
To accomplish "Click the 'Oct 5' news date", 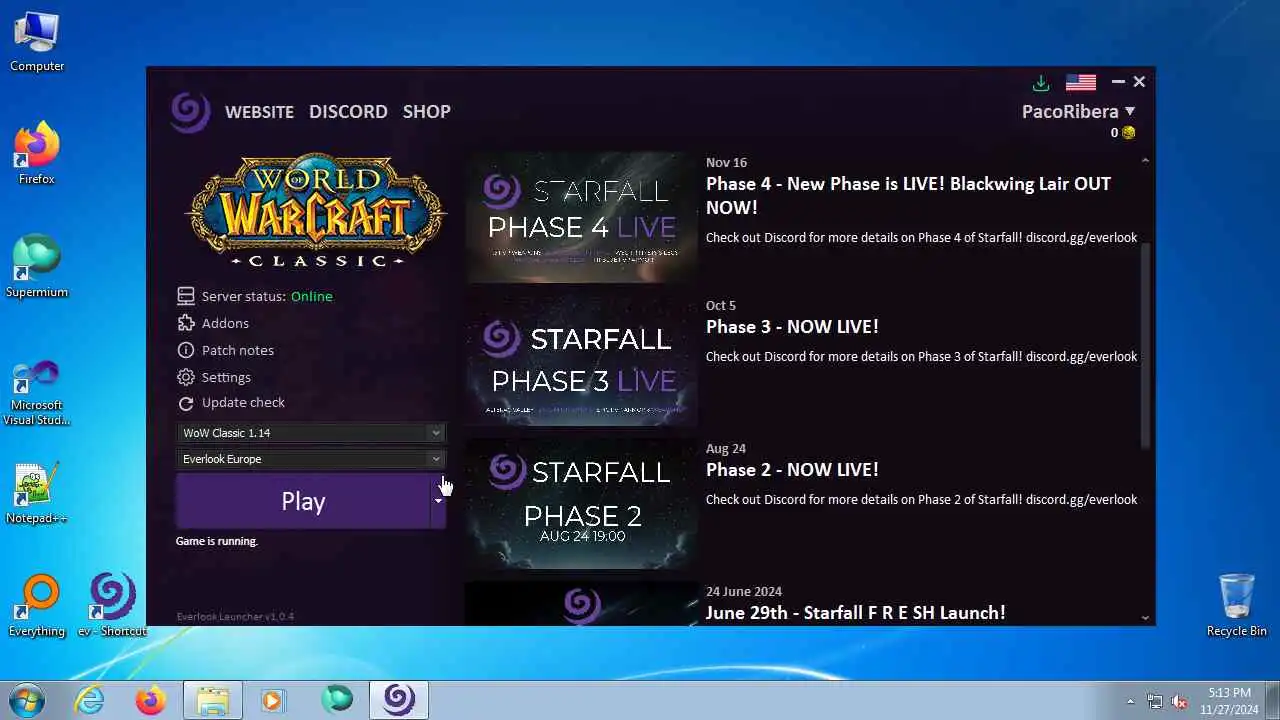I will [x=720, y=305].
